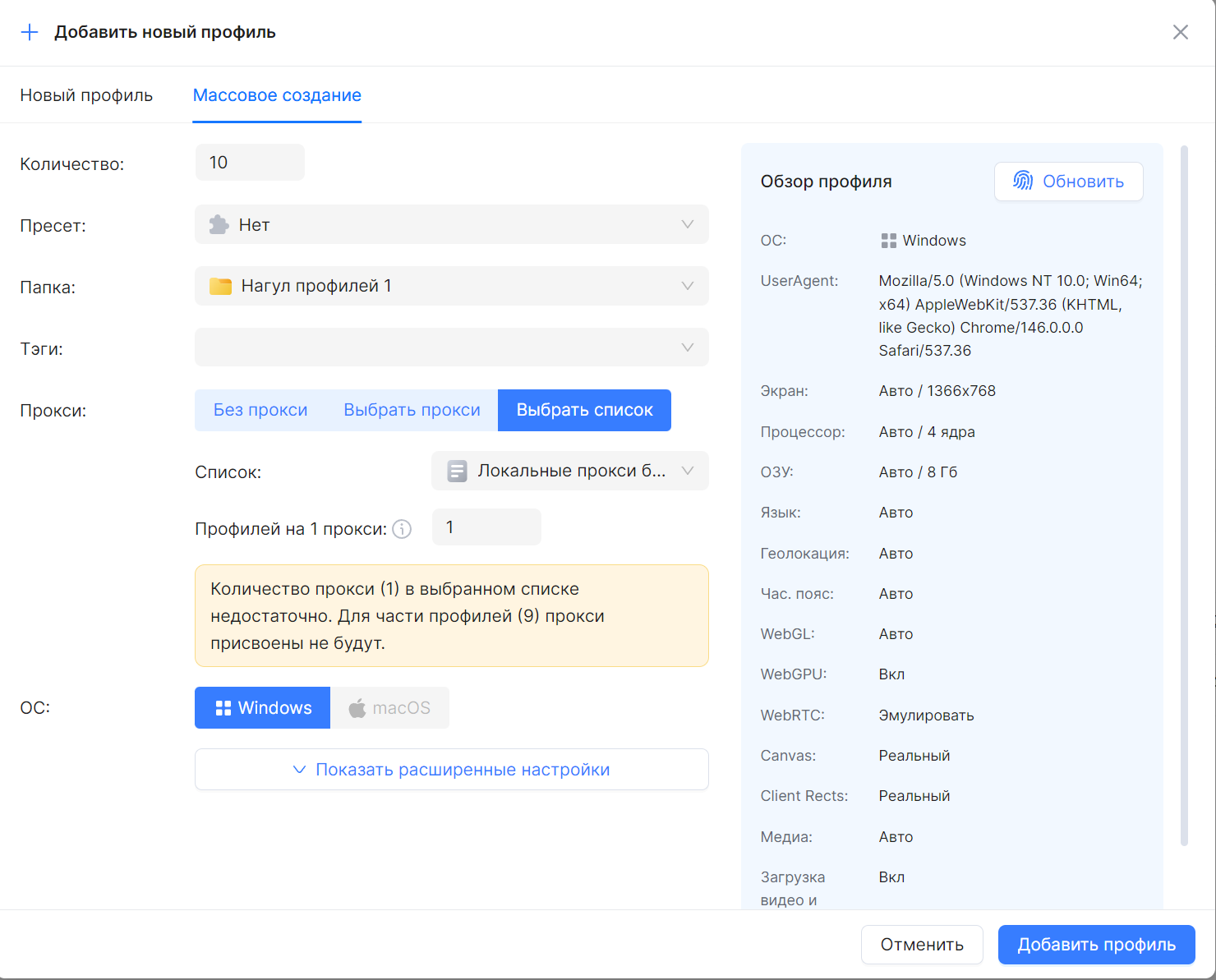Click the yellow folder icon in Папка field
The width and height of the screenshot is (1216, 980).
tap(220, 286)
